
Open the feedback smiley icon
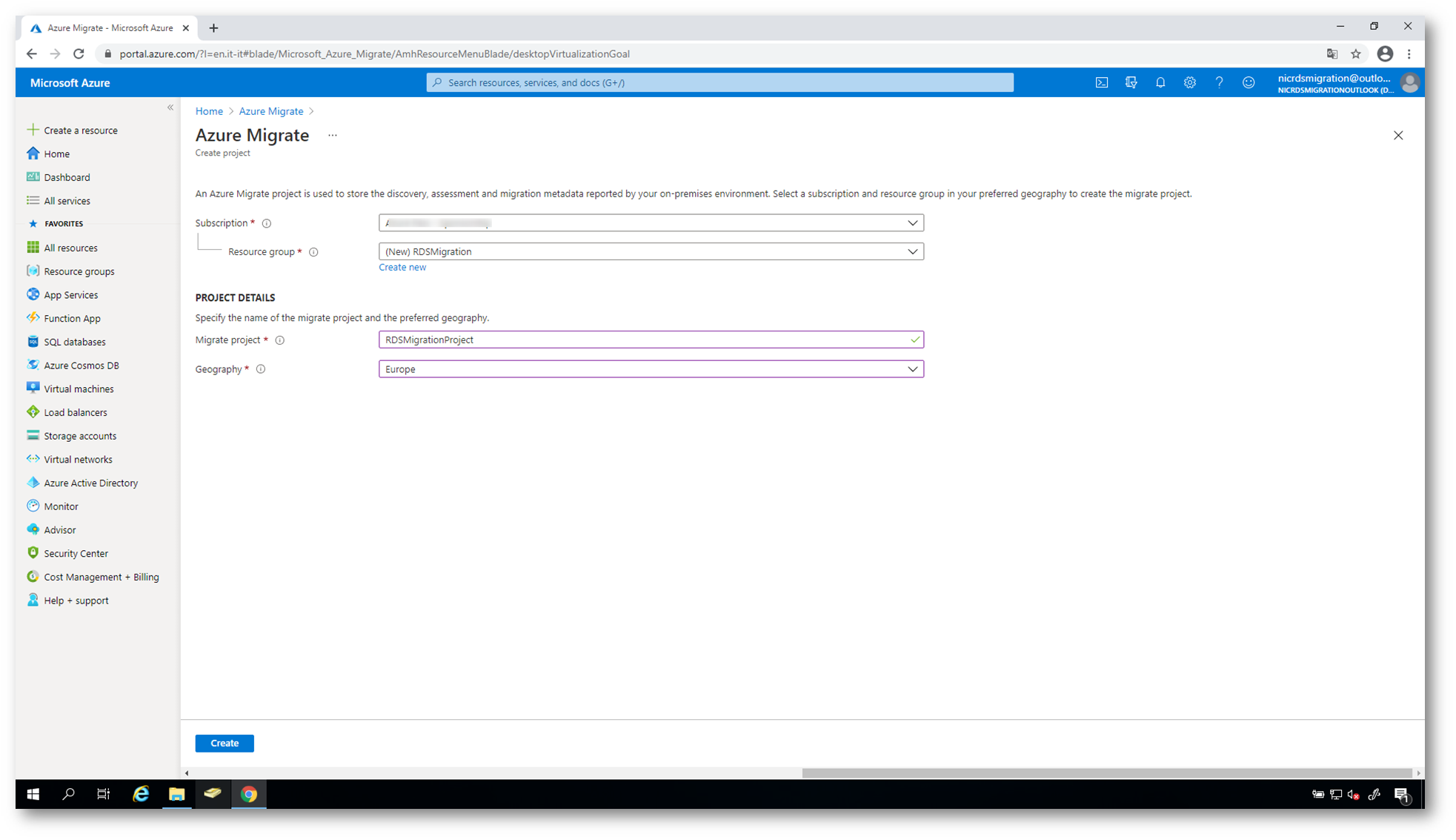click(1249, 82)
